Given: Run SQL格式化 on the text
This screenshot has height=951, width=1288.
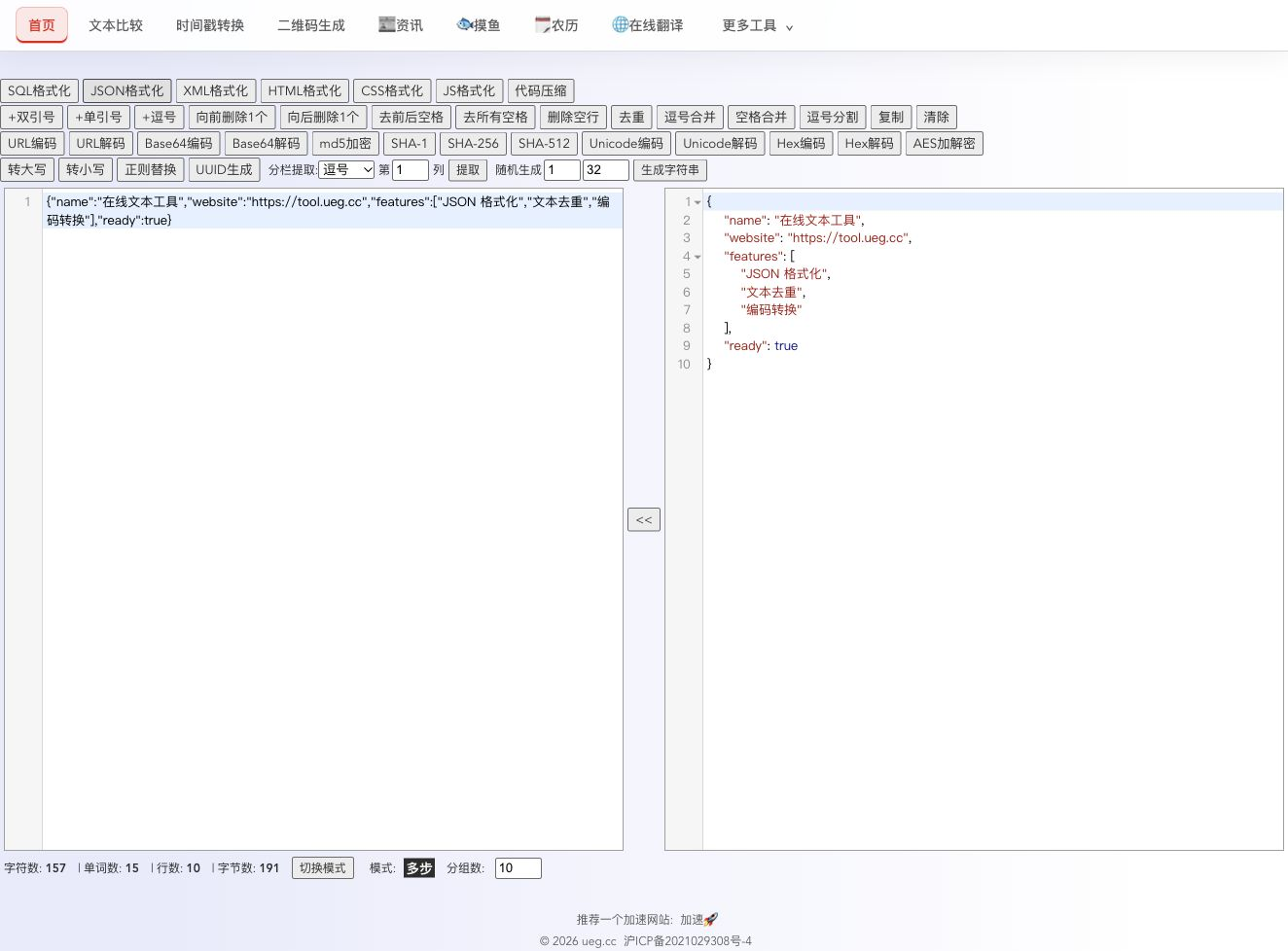Looking at the screenshot, I should [39, 90].
